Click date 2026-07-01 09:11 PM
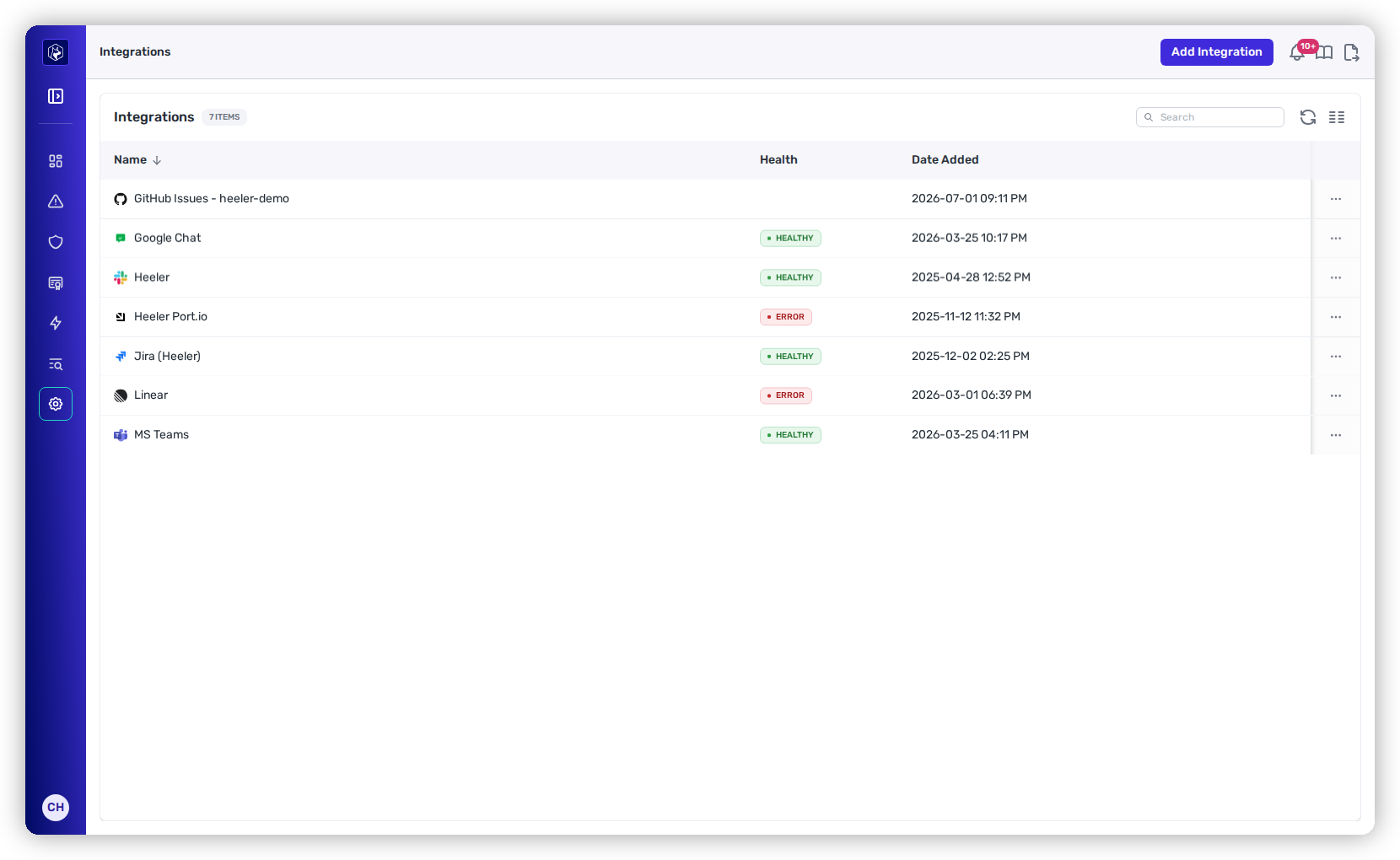The image size is (1400, 860). pos(969,199)
